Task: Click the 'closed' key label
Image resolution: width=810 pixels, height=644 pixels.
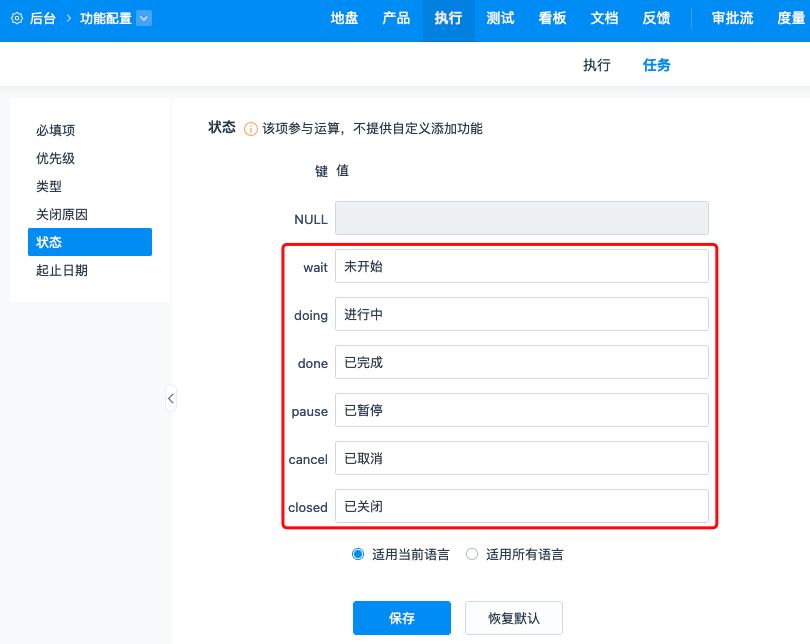Action: click(x=308, y=508)
